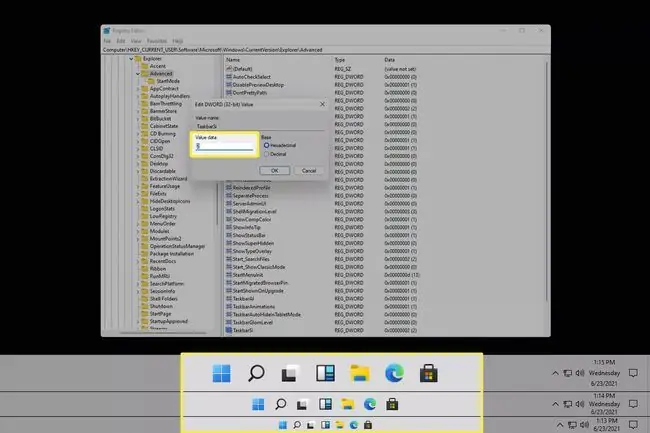Viewport: 650px width, 433px height.
Task: Open the Edit menu
Action: coord(121,41)
